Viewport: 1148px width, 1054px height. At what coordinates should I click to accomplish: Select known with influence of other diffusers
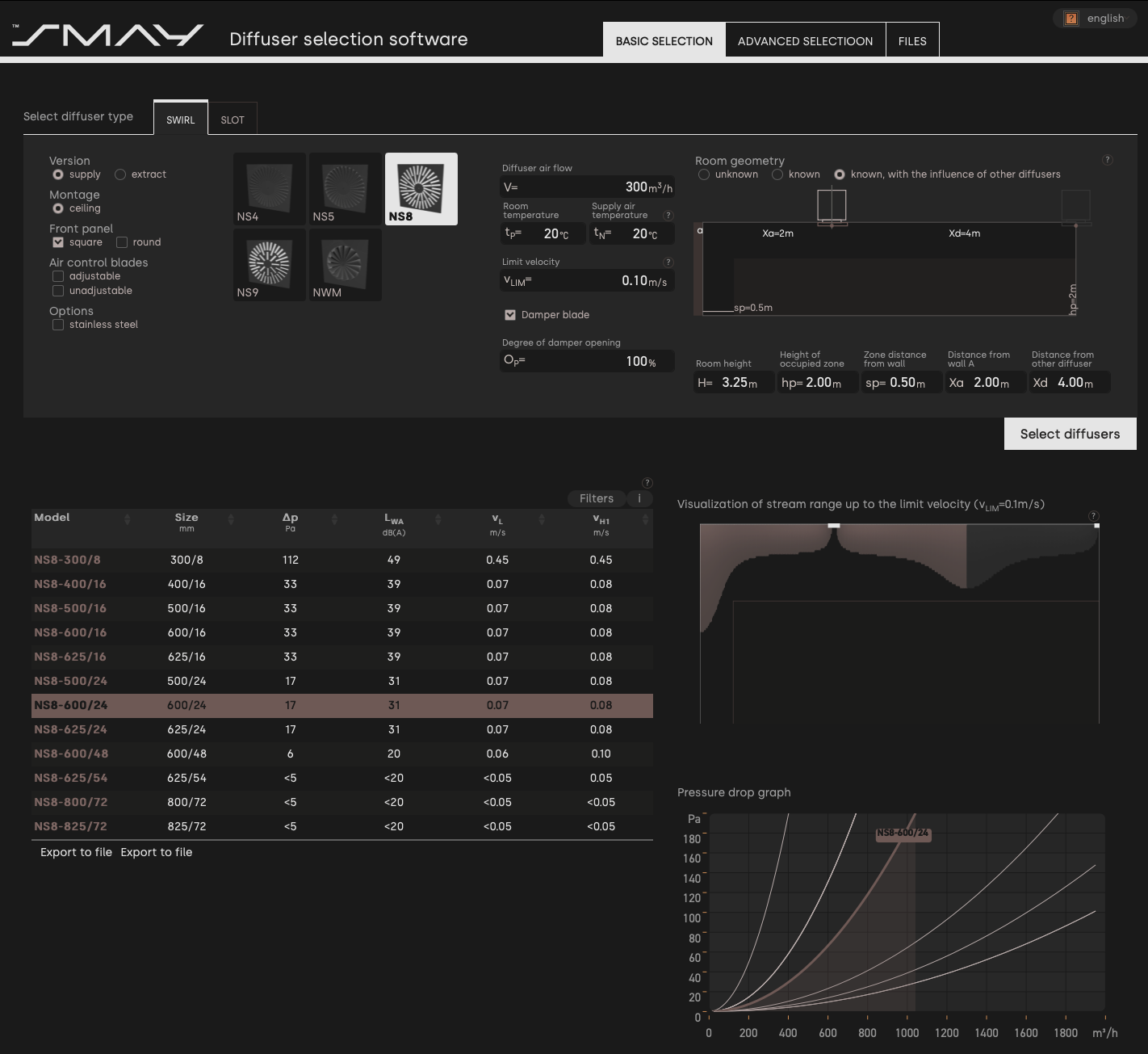(840, 174)
